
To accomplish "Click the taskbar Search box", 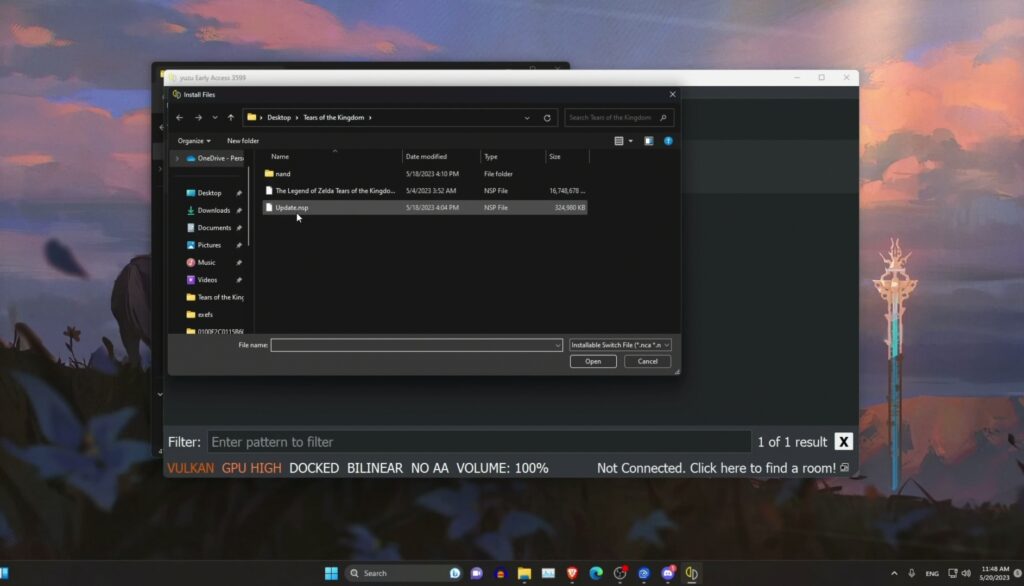I will coord(403,573).
